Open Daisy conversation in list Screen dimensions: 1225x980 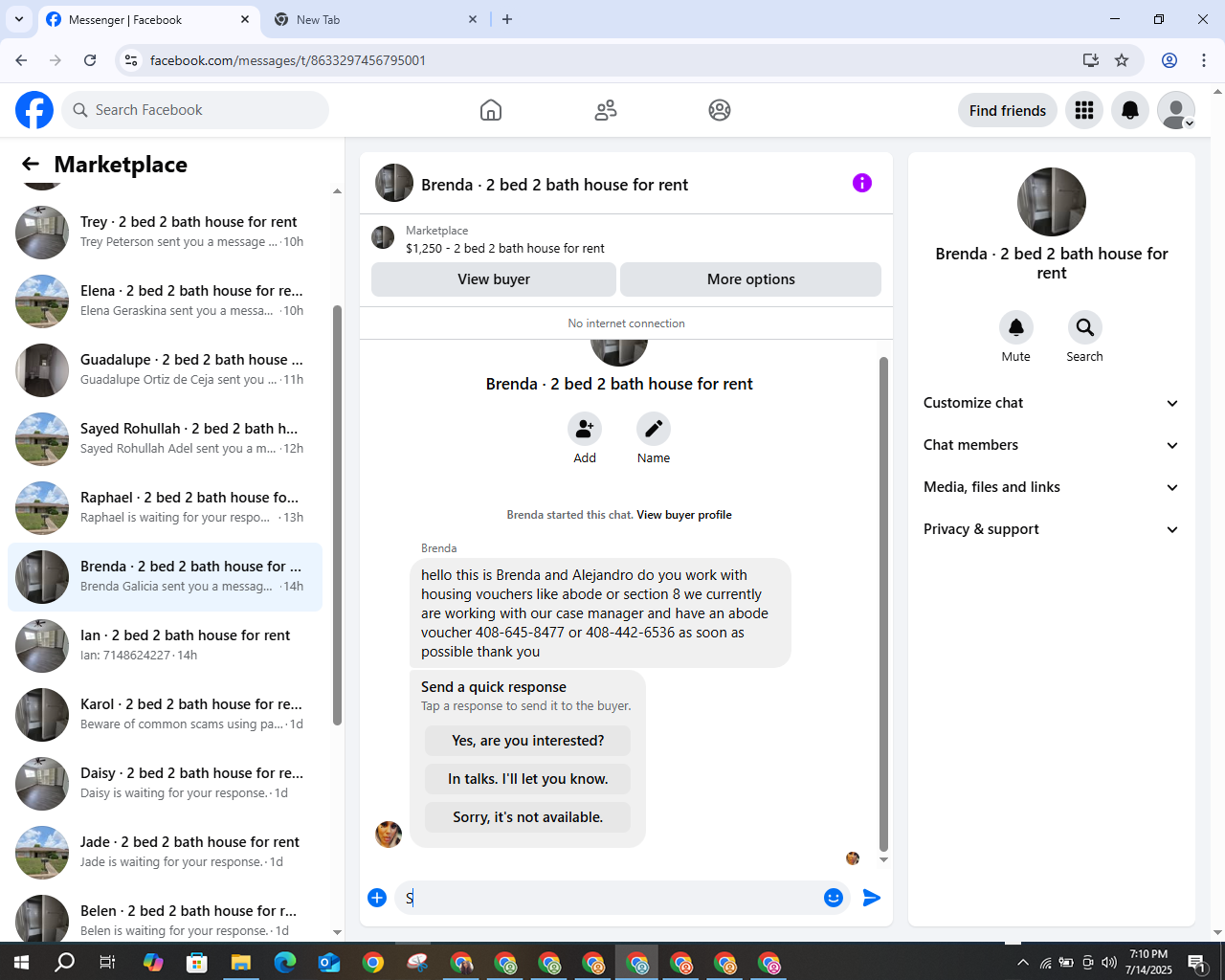(165, 783)
